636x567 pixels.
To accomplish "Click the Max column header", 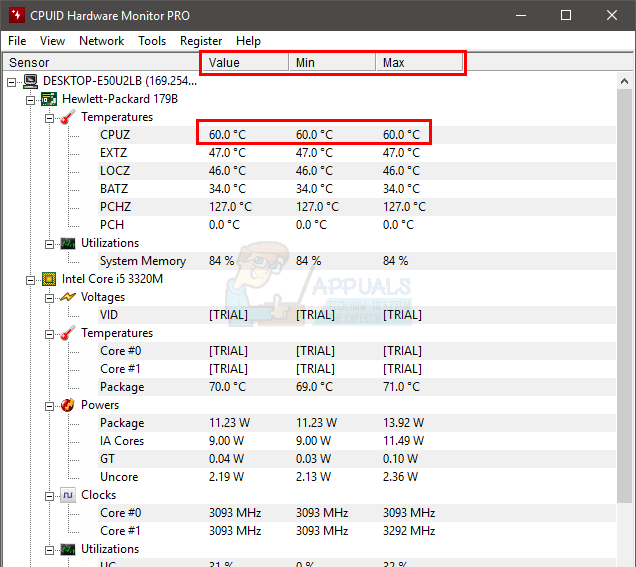I will point(419,62).
